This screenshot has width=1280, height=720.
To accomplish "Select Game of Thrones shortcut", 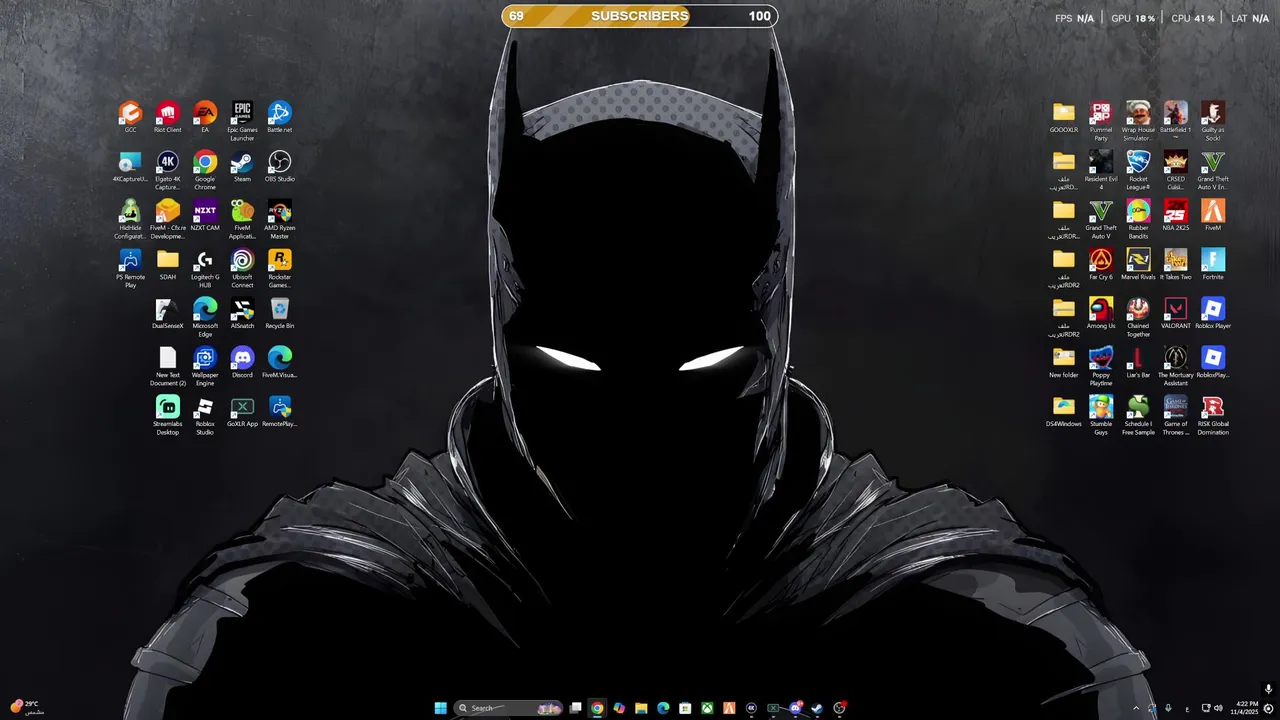I will pyautogui.click(x=1176, y=416).
